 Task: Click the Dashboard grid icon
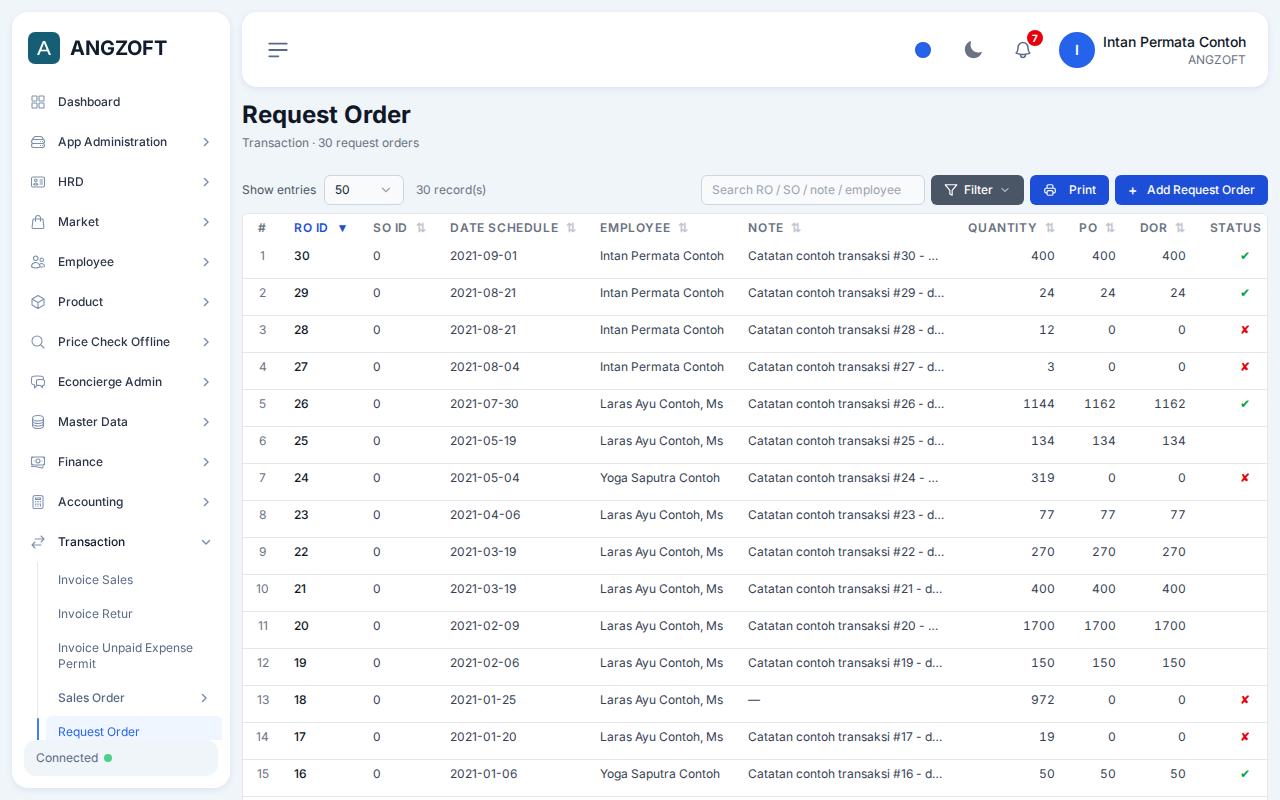pyautogui.click(x=38, y=102)
